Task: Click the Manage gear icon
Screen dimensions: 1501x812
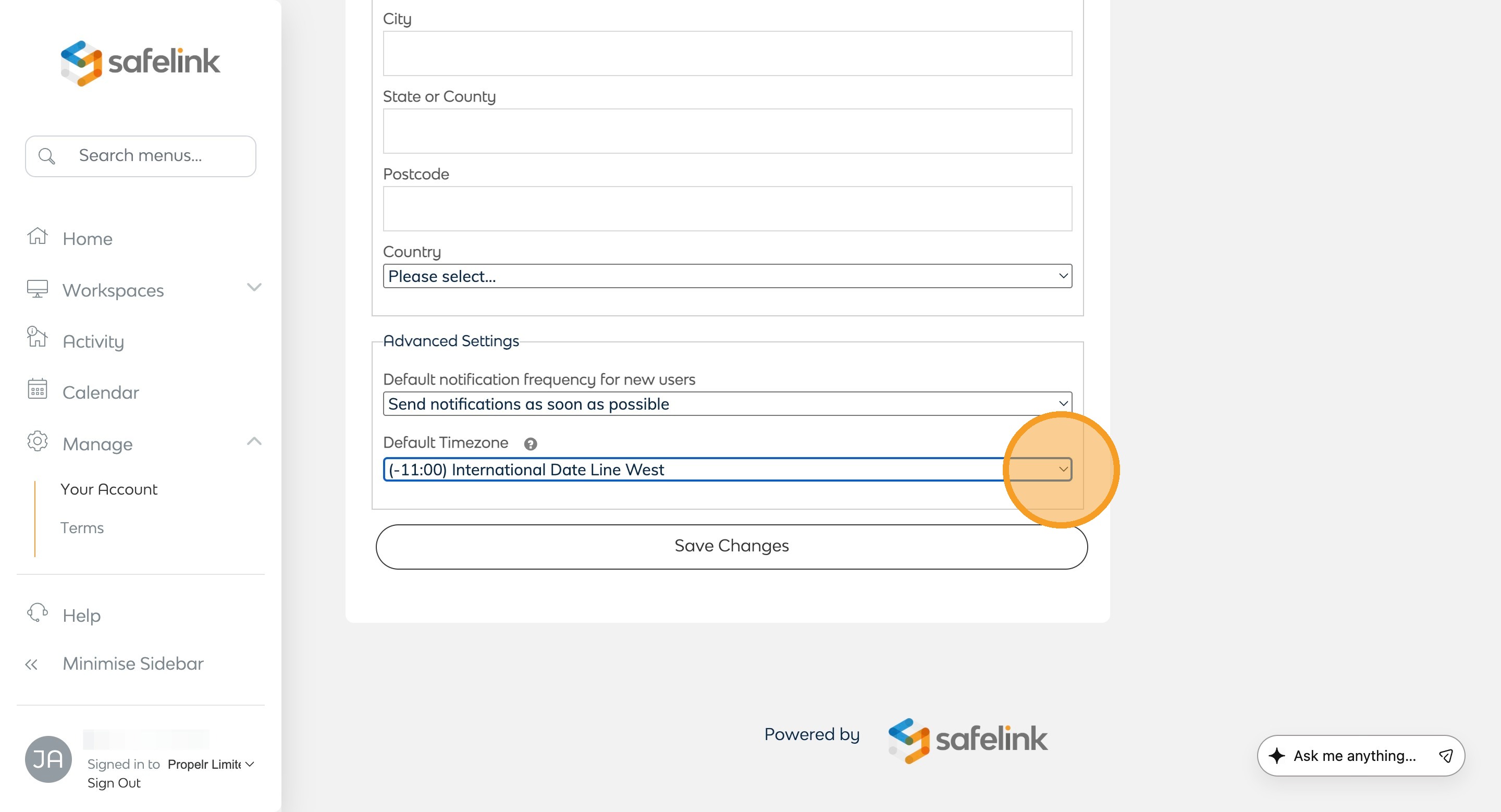Action: 38,441
